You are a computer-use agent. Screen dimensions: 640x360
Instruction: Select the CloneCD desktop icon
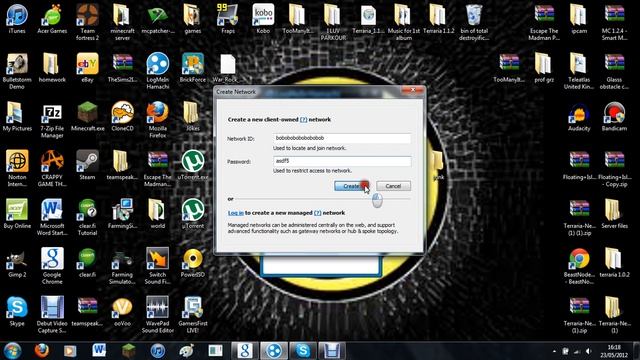pyautogui.click(x=122, y=117)
